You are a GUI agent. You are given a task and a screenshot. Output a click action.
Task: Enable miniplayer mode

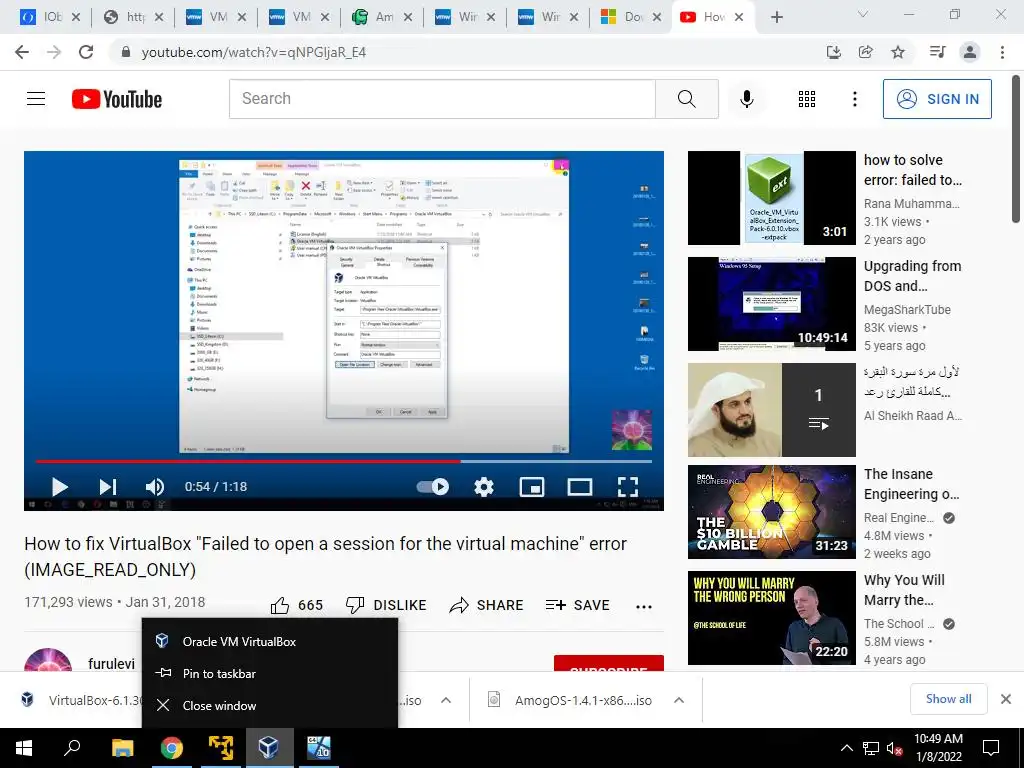point(532,487)
